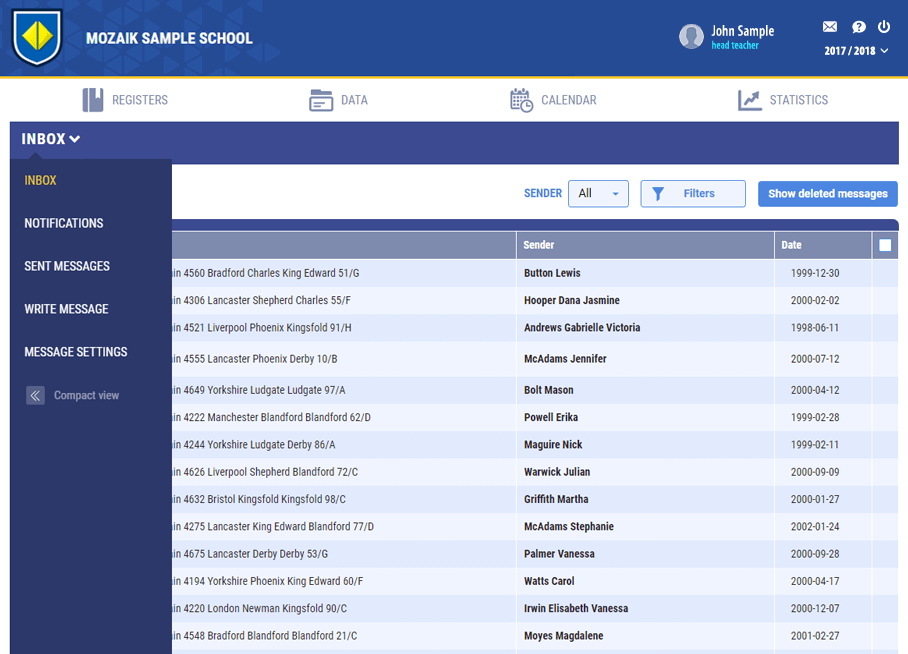The height and width of the screenshot is (654, 908).
Task: Open the Sender 'All' dropdown
Action: click(598, 194)
